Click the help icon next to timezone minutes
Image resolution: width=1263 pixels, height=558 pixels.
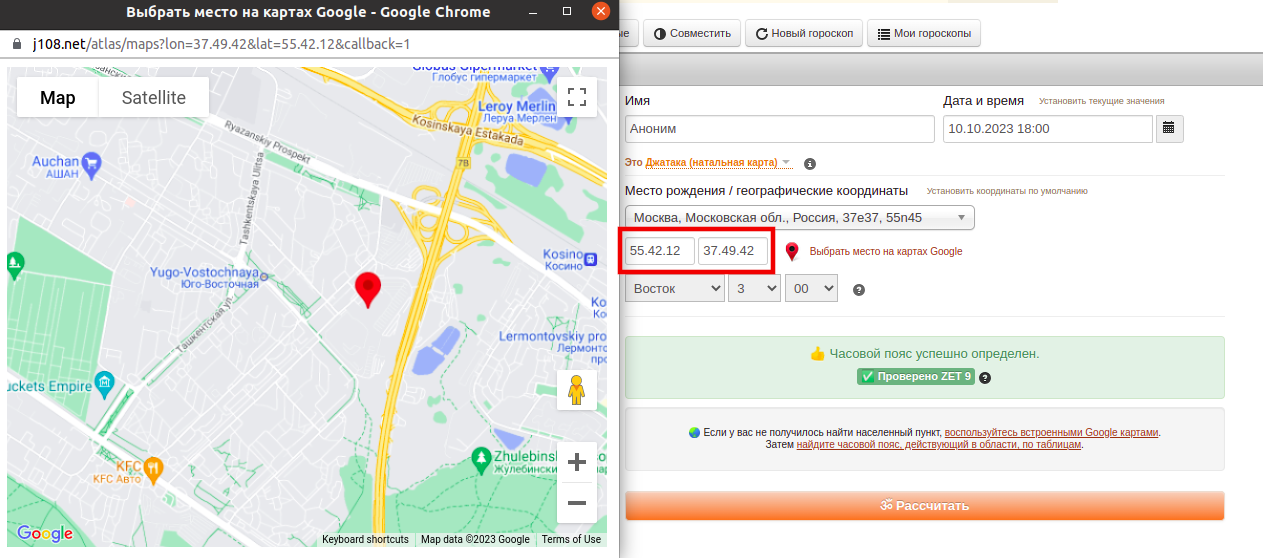tap(858, 290)
